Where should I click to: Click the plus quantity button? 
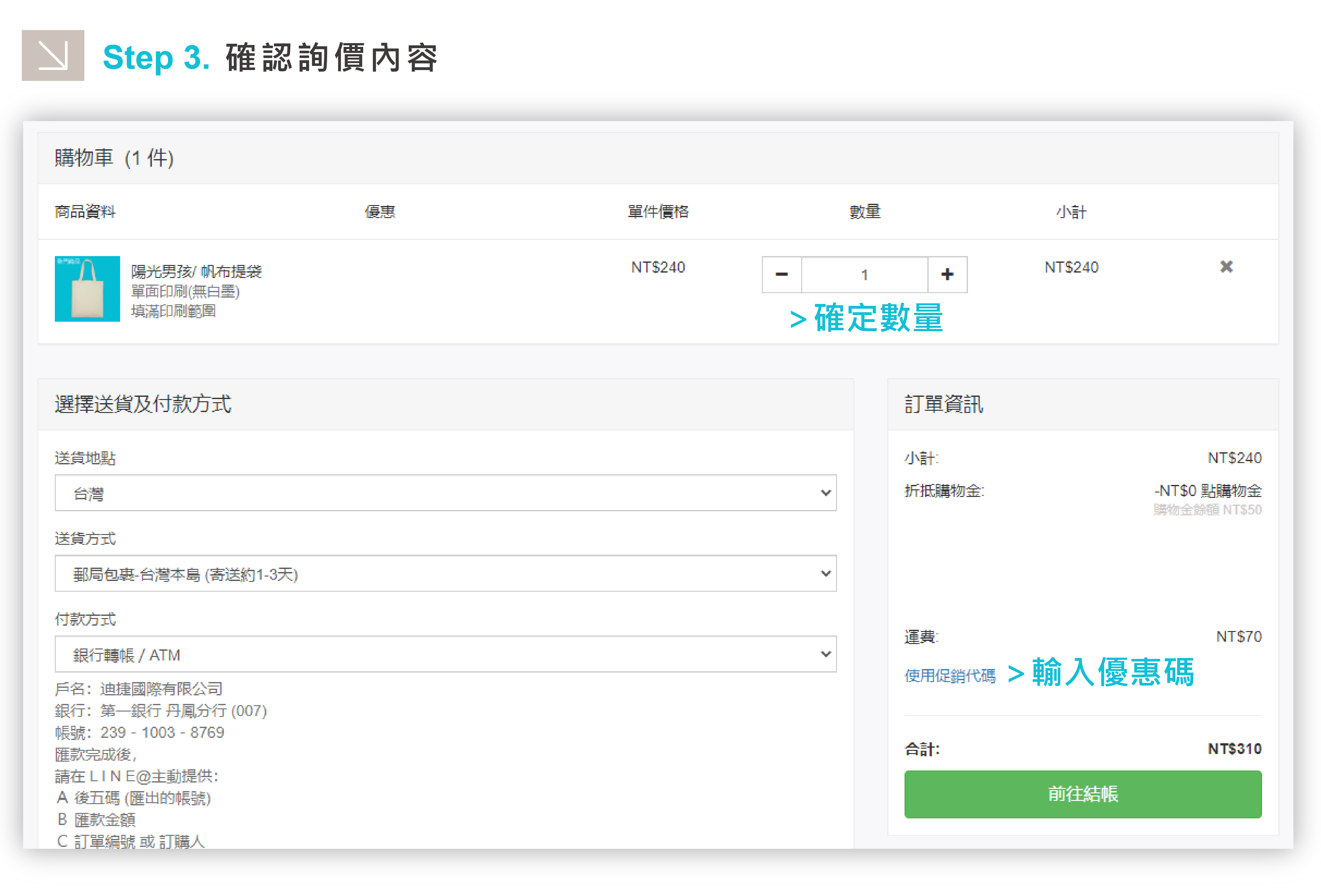[947, 274]
